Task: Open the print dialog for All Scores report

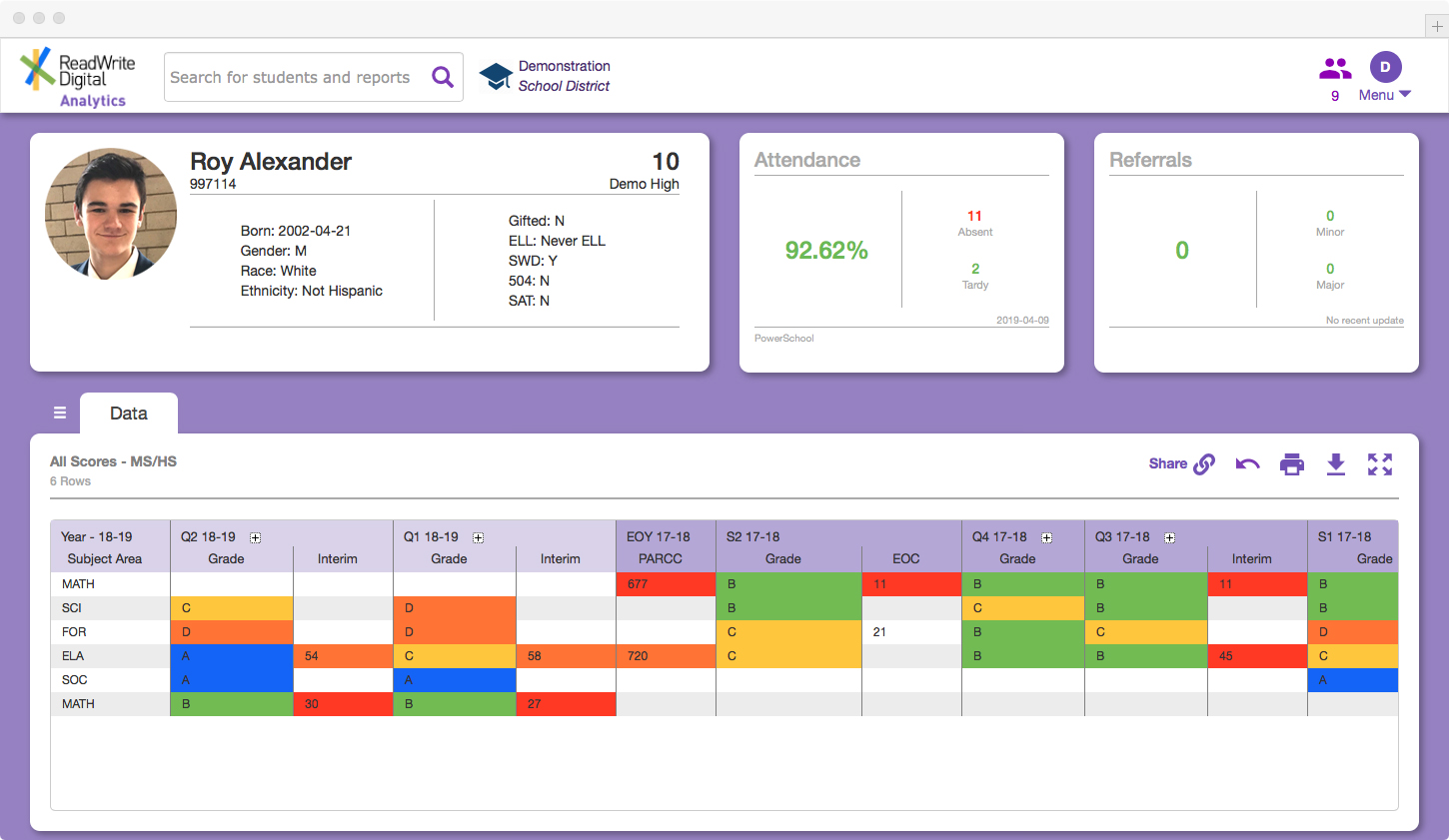Action: pos(1291,463)
